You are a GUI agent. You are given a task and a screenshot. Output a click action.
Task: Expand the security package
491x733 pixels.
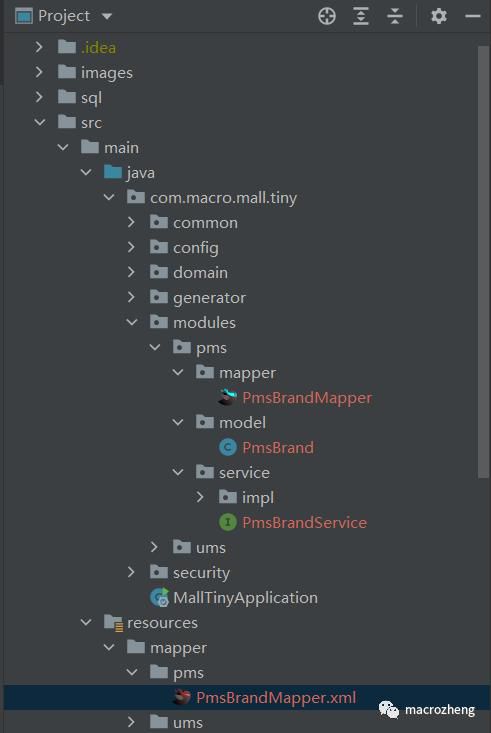(131, 572)
